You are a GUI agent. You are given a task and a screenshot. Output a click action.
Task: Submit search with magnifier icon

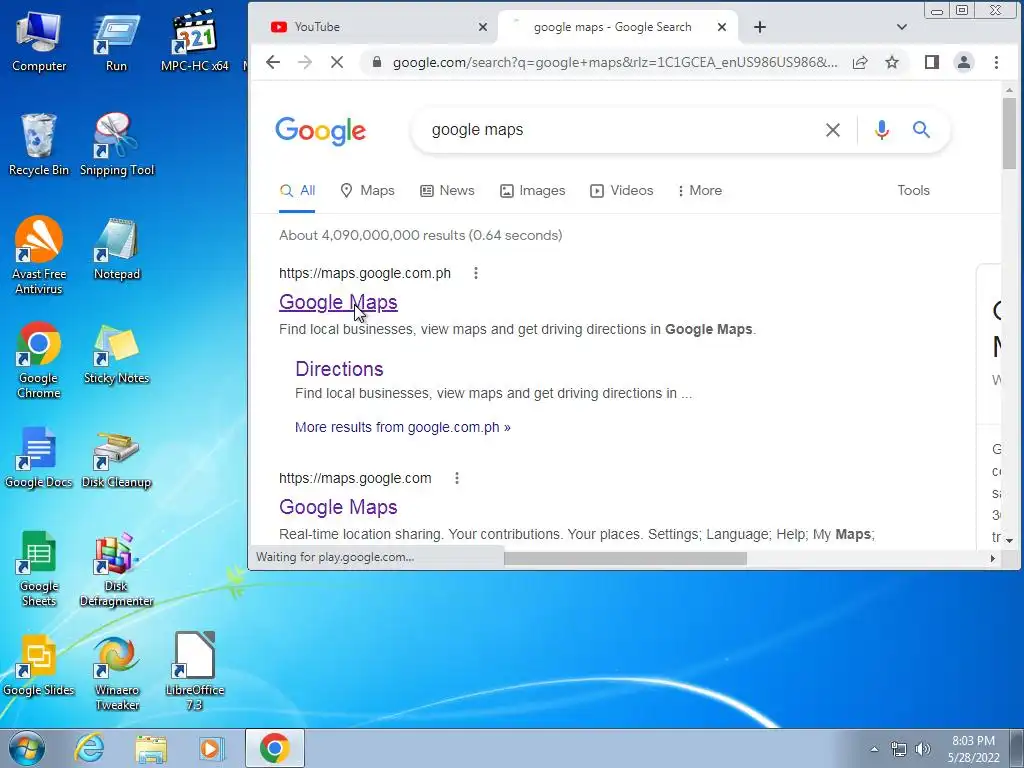(x=921, y=129)
